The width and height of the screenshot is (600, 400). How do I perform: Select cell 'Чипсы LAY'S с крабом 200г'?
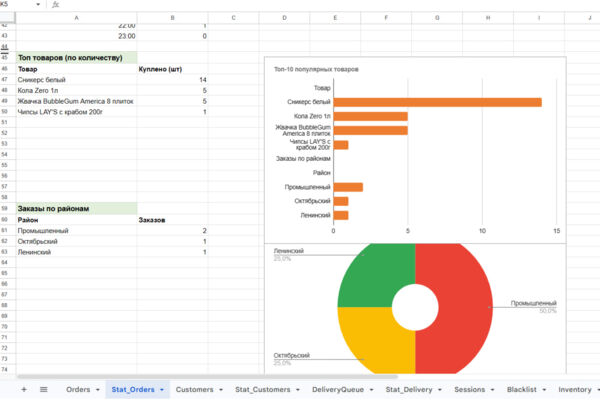tap(77, 112)
